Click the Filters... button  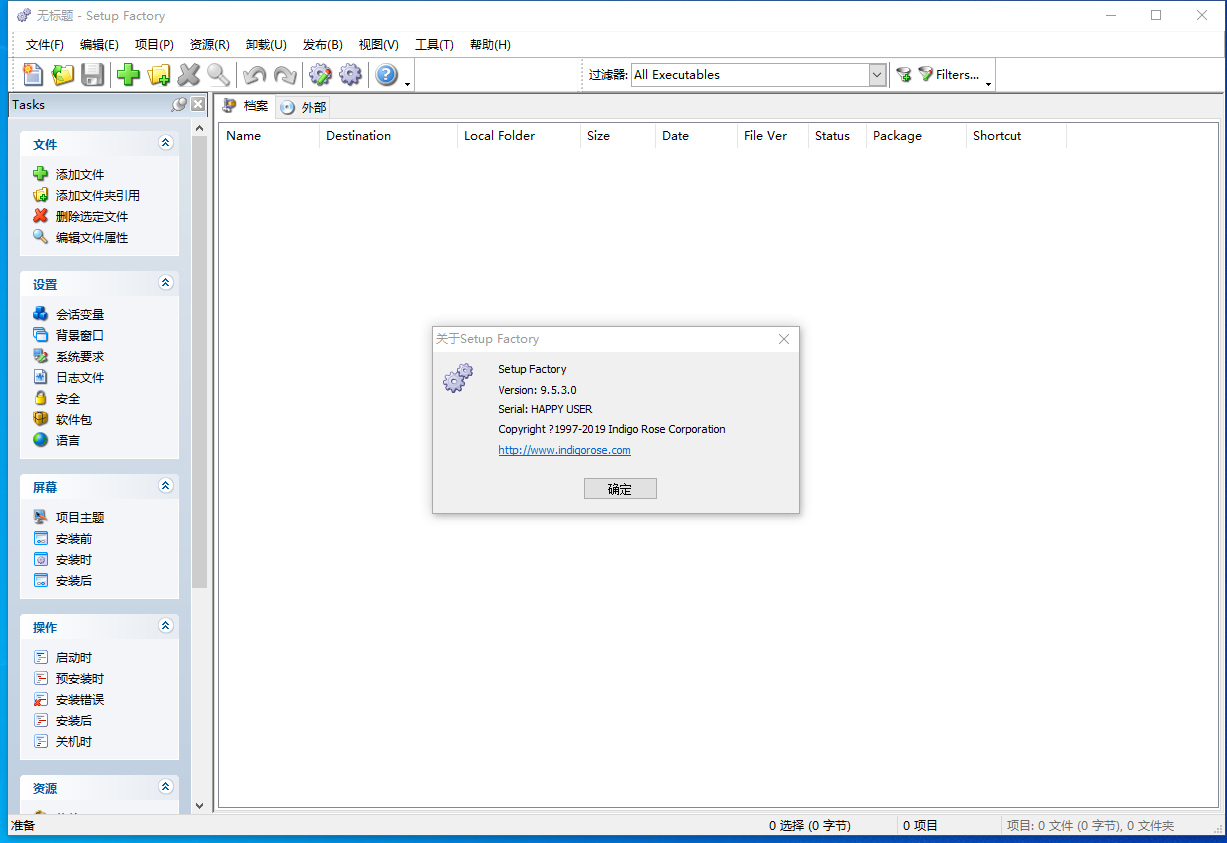(949, 75)
